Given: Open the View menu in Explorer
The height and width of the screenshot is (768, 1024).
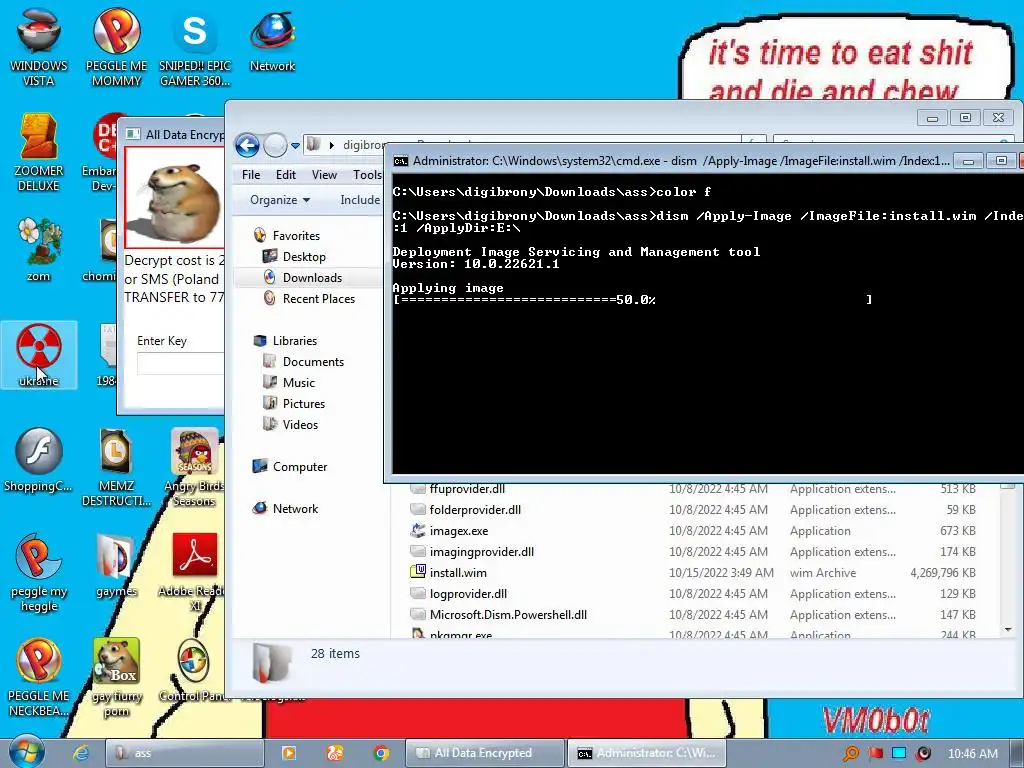Looking at the screenshot, I should click(x=324, y=174).
